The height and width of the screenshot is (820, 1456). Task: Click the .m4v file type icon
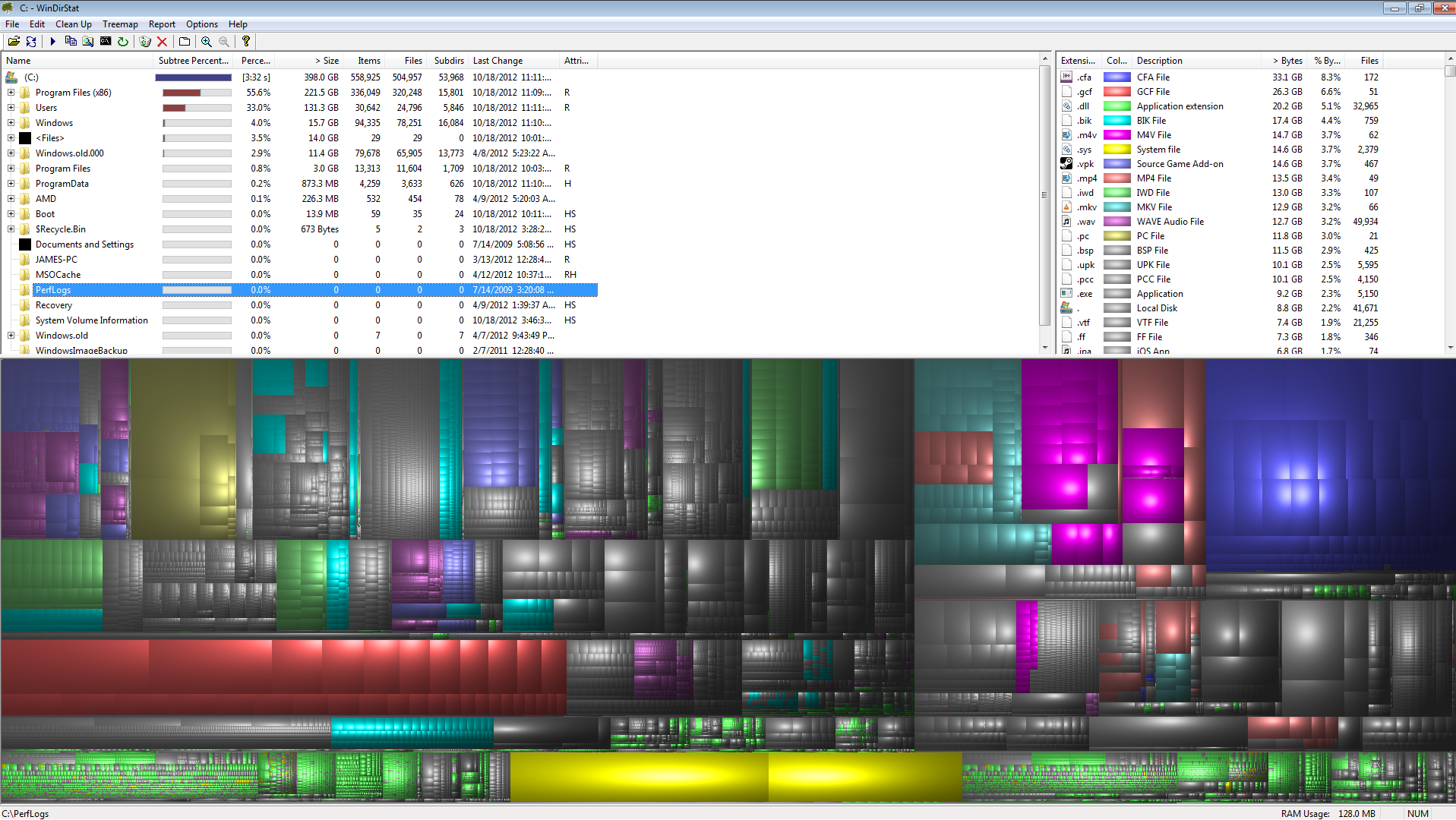pos(1066,135)
